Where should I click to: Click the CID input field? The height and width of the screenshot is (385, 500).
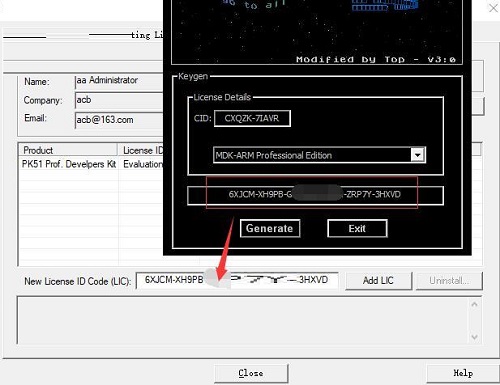[252, 118]
